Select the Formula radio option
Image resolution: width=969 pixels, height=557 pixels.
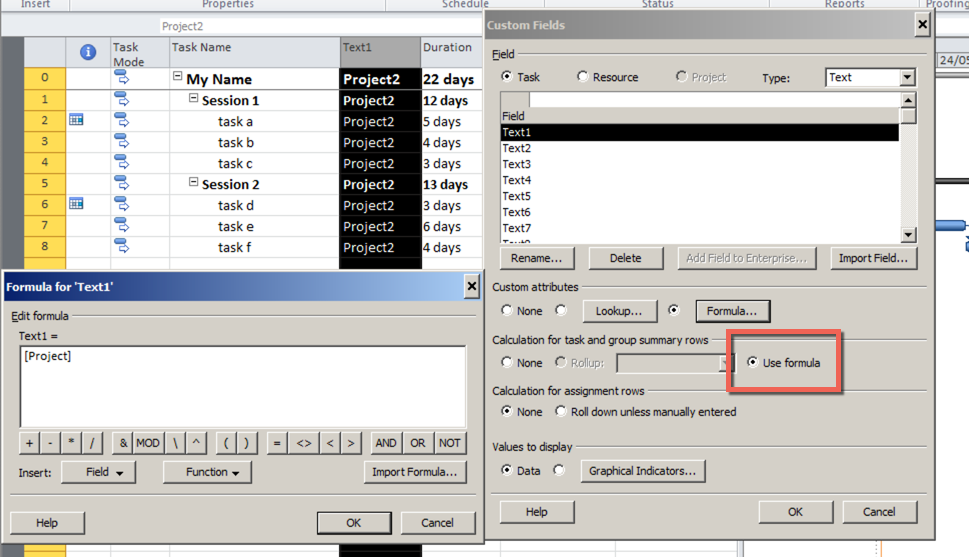[674, 310]
